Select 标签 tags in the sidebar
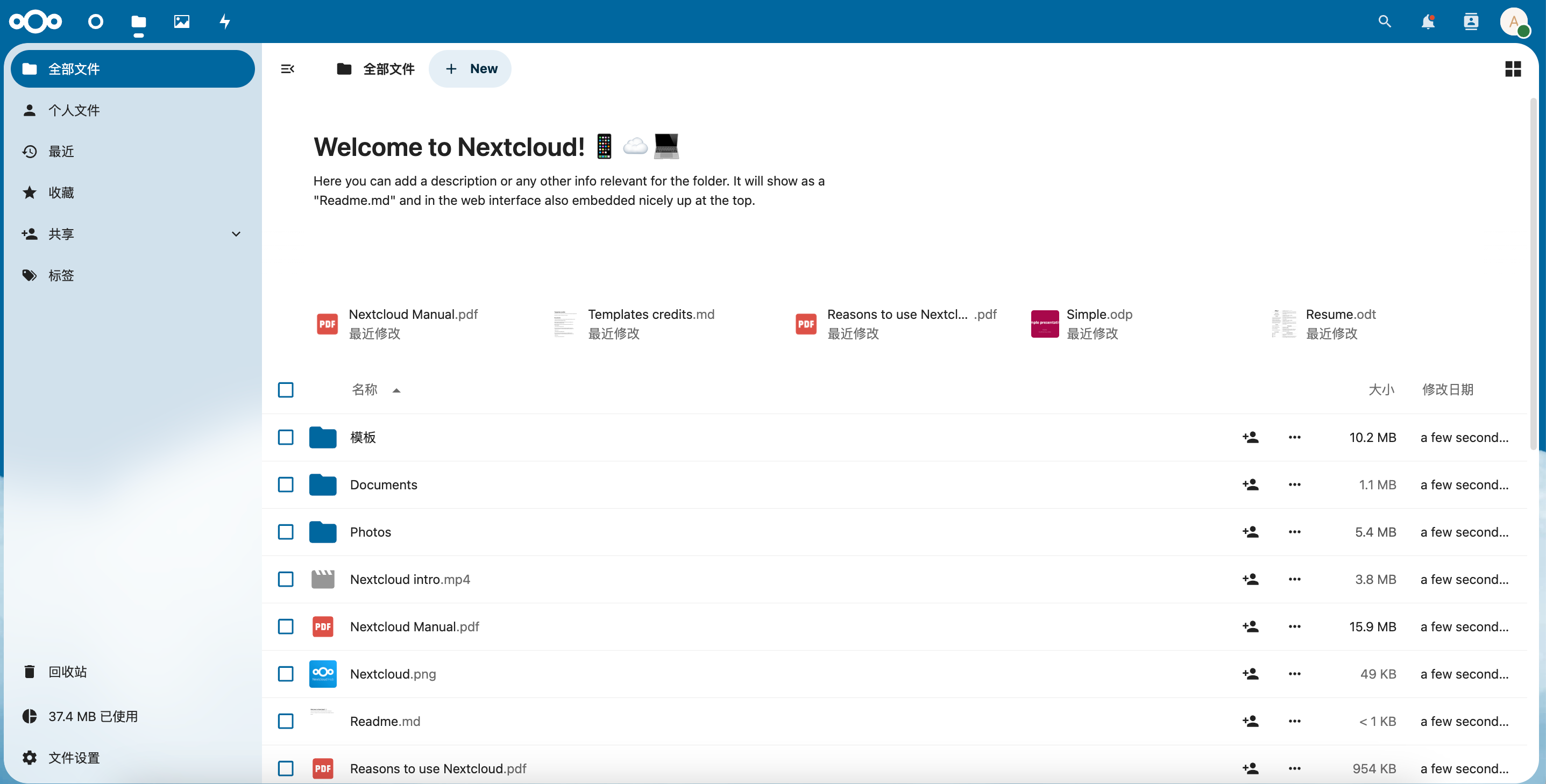Viewport: 1546px width, 784px height. point(133,275)
